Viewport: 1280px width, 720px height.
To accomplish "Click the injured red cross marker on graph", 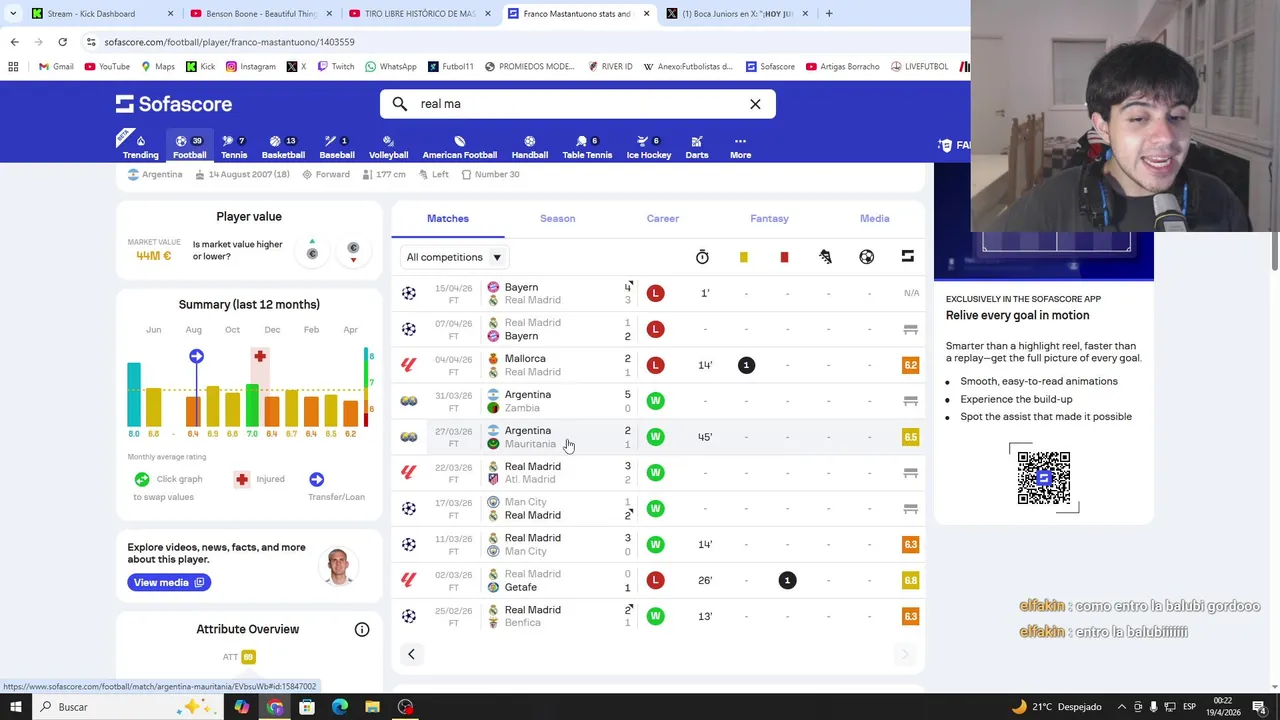I will pos(260,356).
